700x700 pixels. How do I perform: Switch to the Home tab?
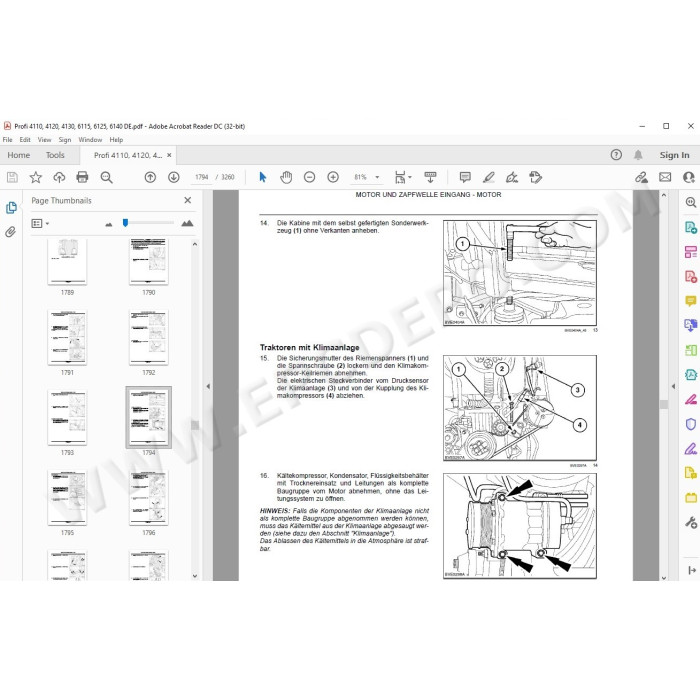[x=19, y=155]
